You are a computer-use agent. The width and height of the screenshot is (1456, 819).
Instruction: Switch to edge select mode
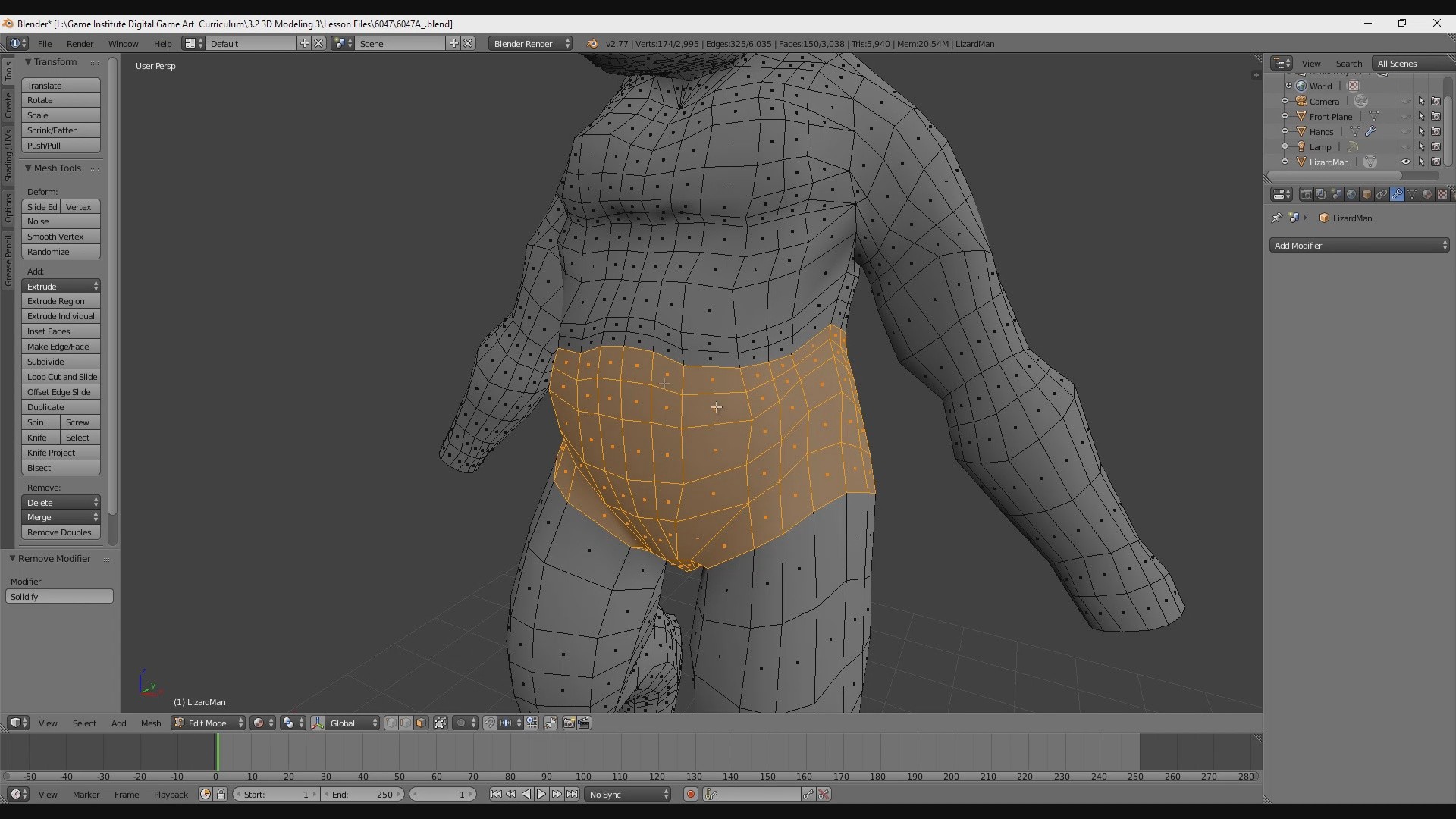click(406, 723)
